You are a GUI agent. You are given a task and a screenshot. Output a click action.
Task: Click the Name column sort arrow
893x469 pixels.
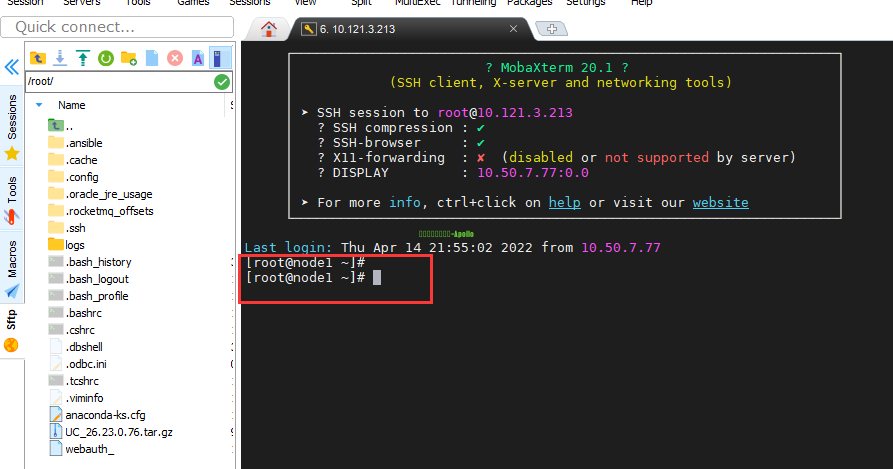pyautogui.click(x=39, y=104)
